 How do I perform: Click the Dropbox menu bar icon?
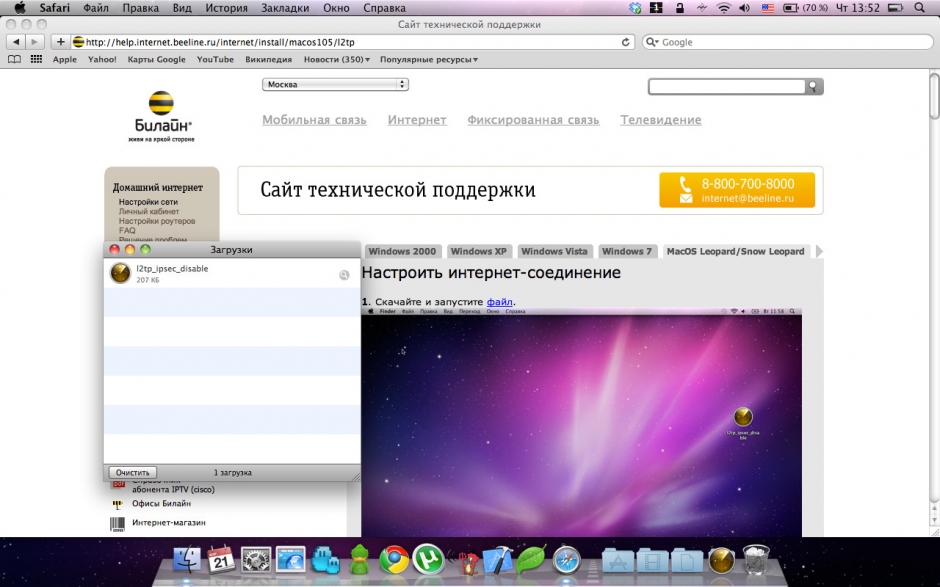(635, 8)
